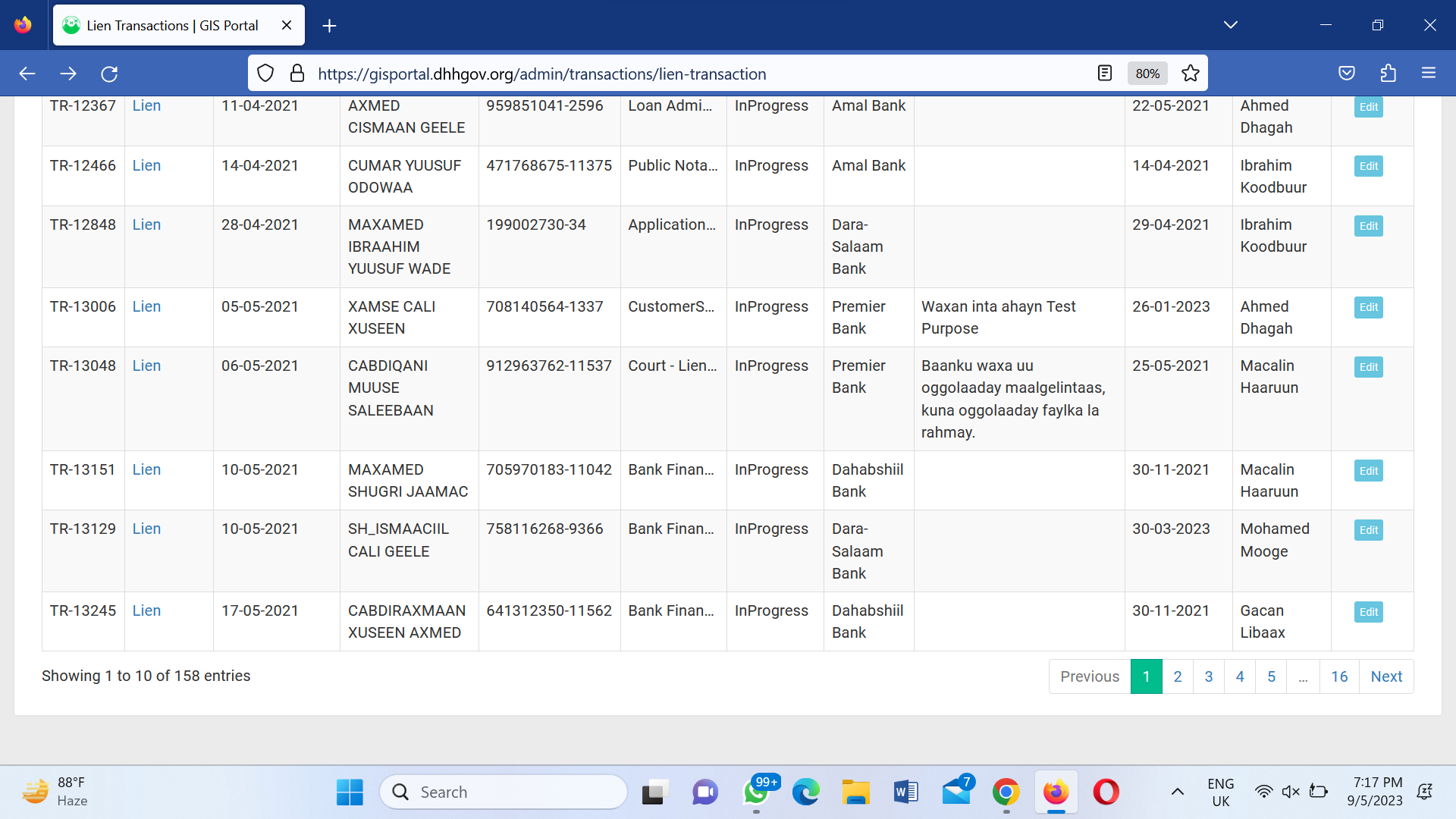1456x819 pixels.
Task: Click 'Showing 1 to 10 of 158 entries'
Action: 146,676
